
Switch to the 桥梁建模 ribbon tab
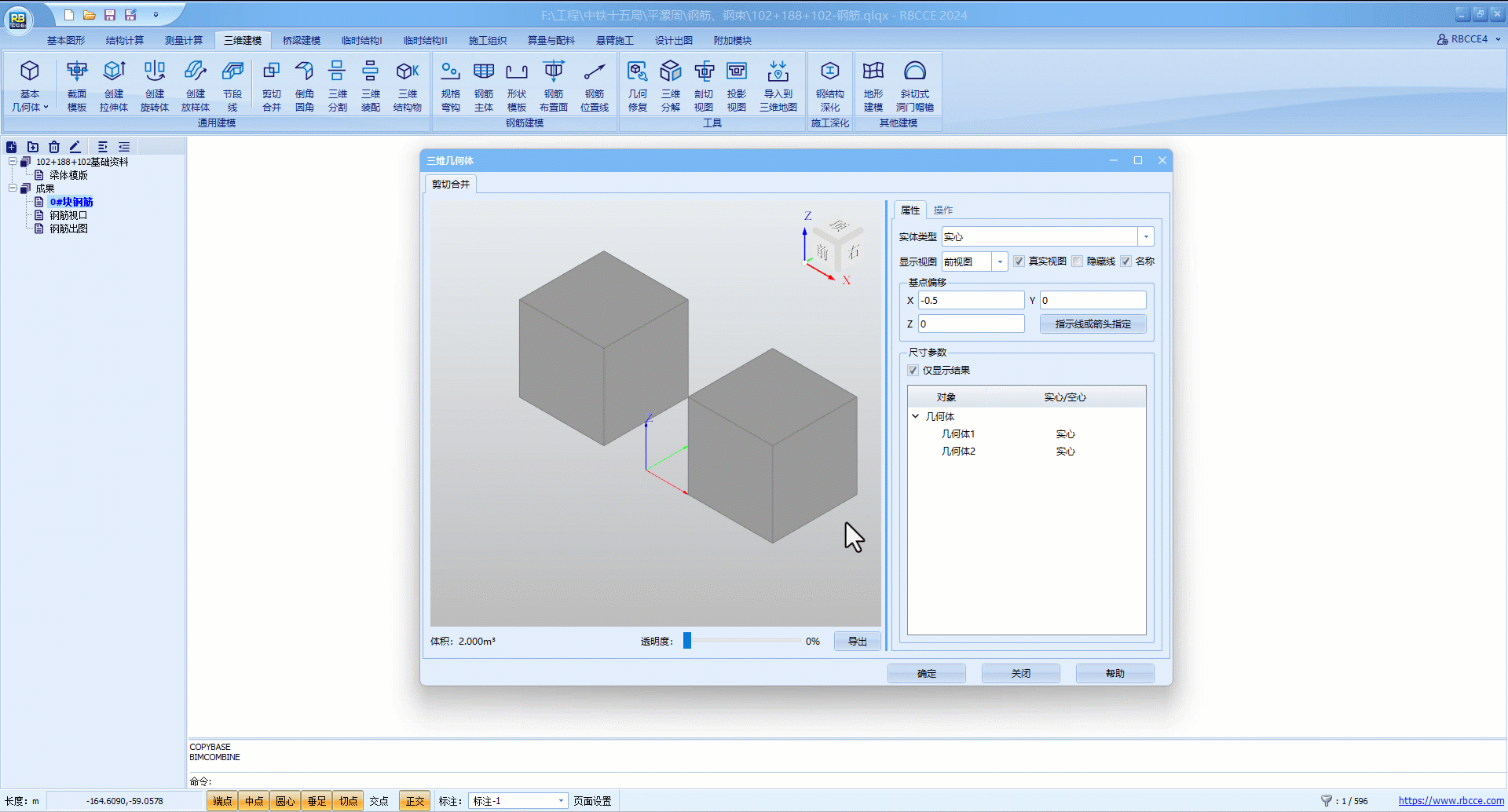point(301,40)
